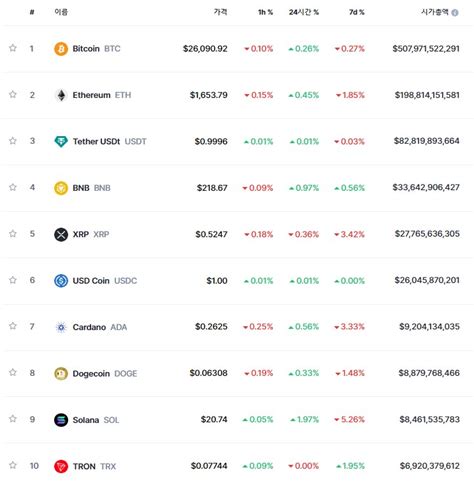The width and height of the screenshot is (474, 484).
Task: Click the TRON red logo icon
Action: pos(61,466)
